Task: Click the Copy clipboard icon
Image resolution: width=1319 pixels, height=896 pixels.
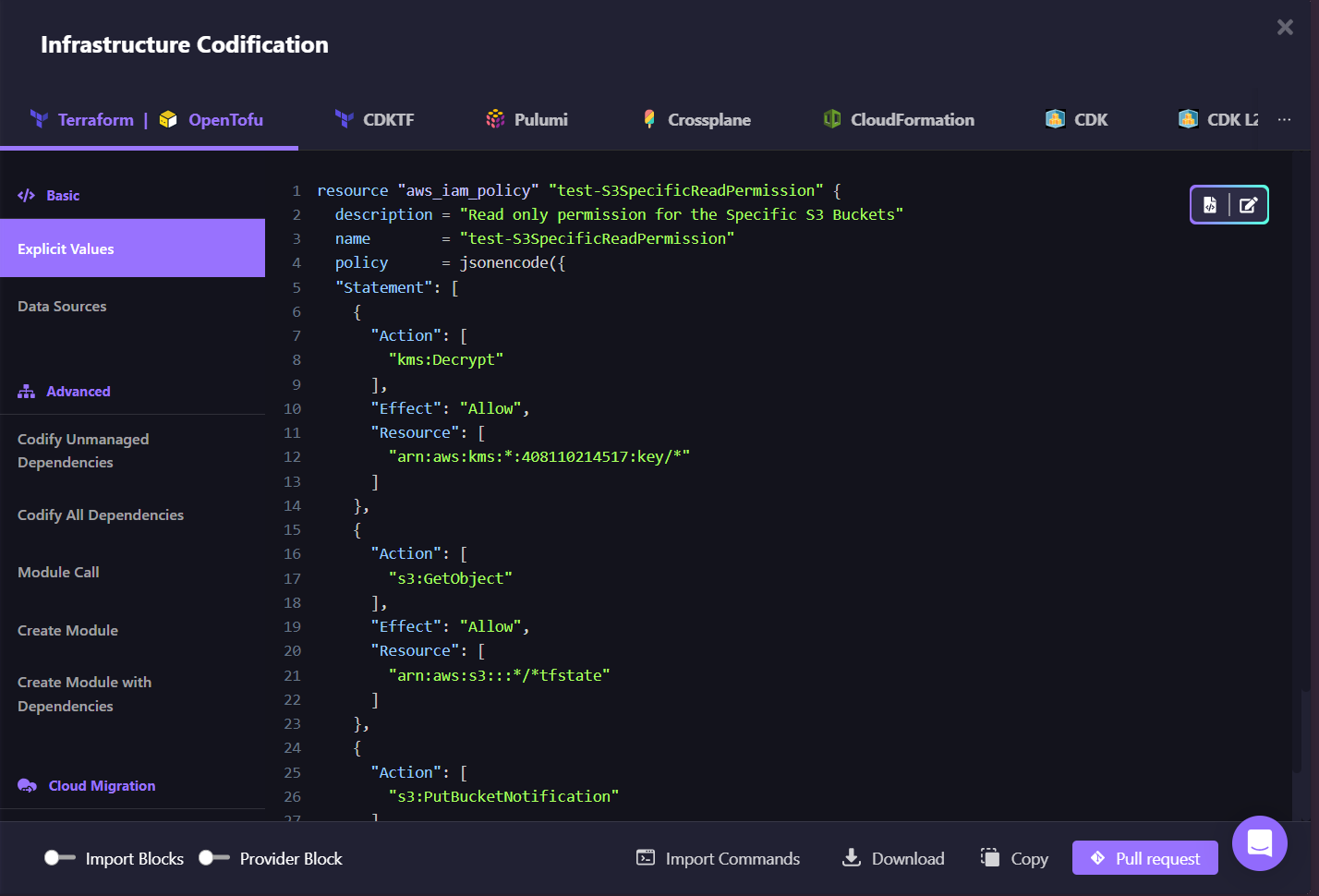Action: (990, 857)
